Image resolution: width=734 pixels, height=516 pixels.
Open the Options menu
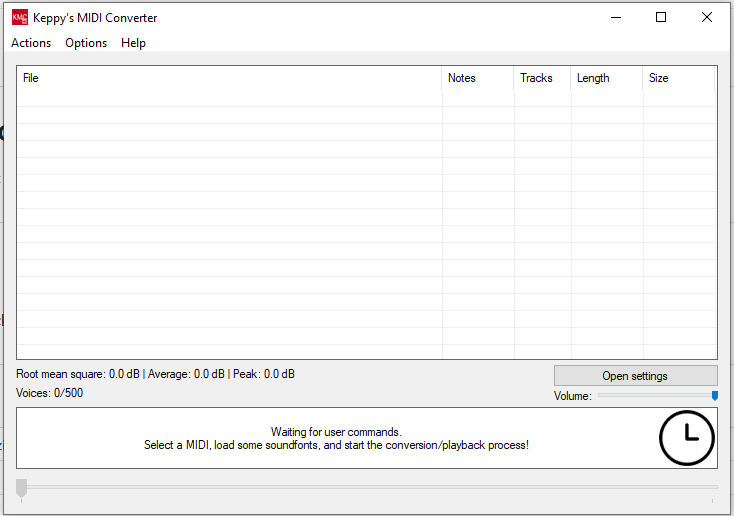[x=86, y=43]
